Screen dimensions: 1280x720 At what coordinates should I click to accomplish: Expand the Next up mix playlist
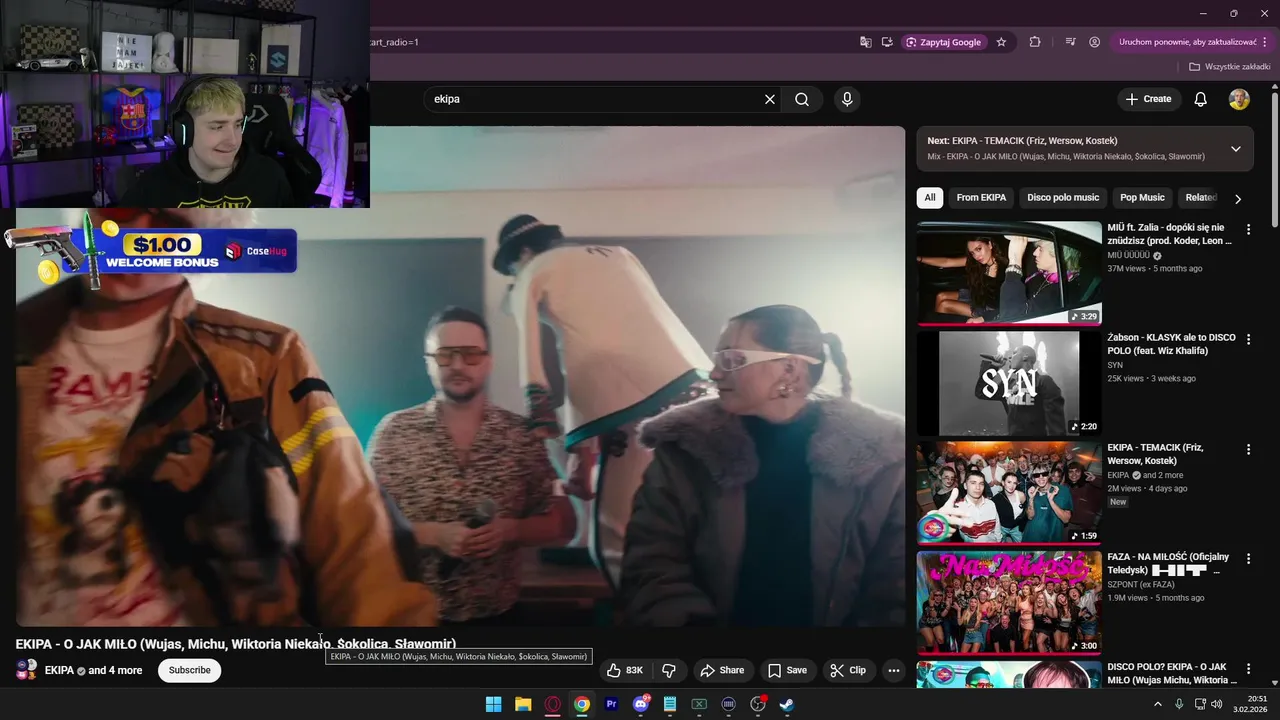[x=1235, y=148]
